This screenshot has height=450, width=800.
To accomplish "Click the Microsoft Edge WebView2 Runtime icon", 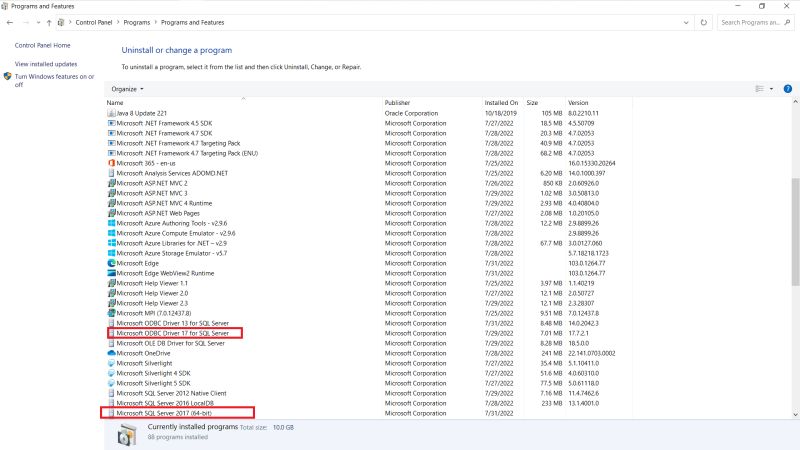I will pos(111,273).
